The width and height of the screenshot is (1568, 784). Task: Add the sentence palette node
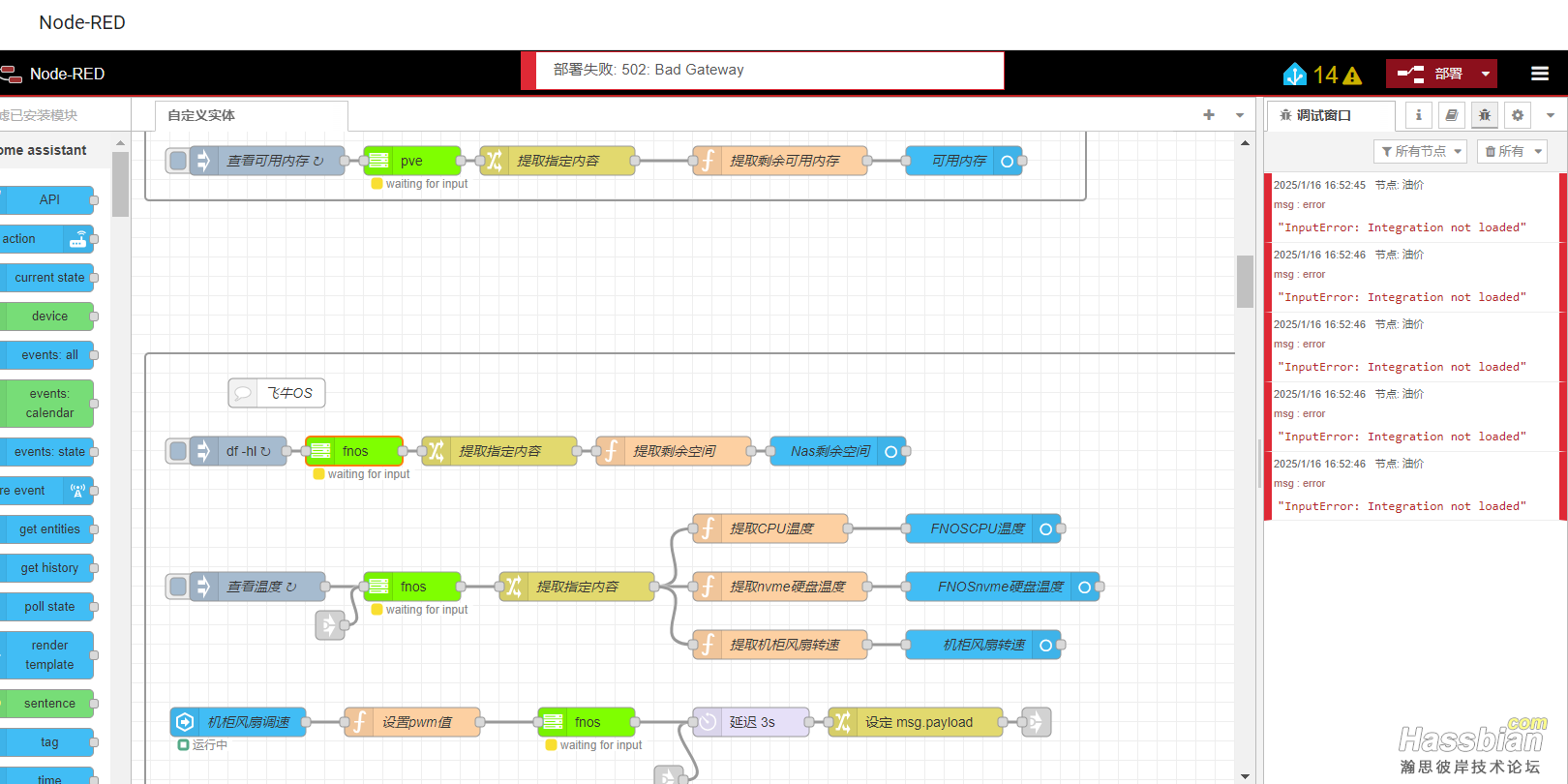(47, 704)
